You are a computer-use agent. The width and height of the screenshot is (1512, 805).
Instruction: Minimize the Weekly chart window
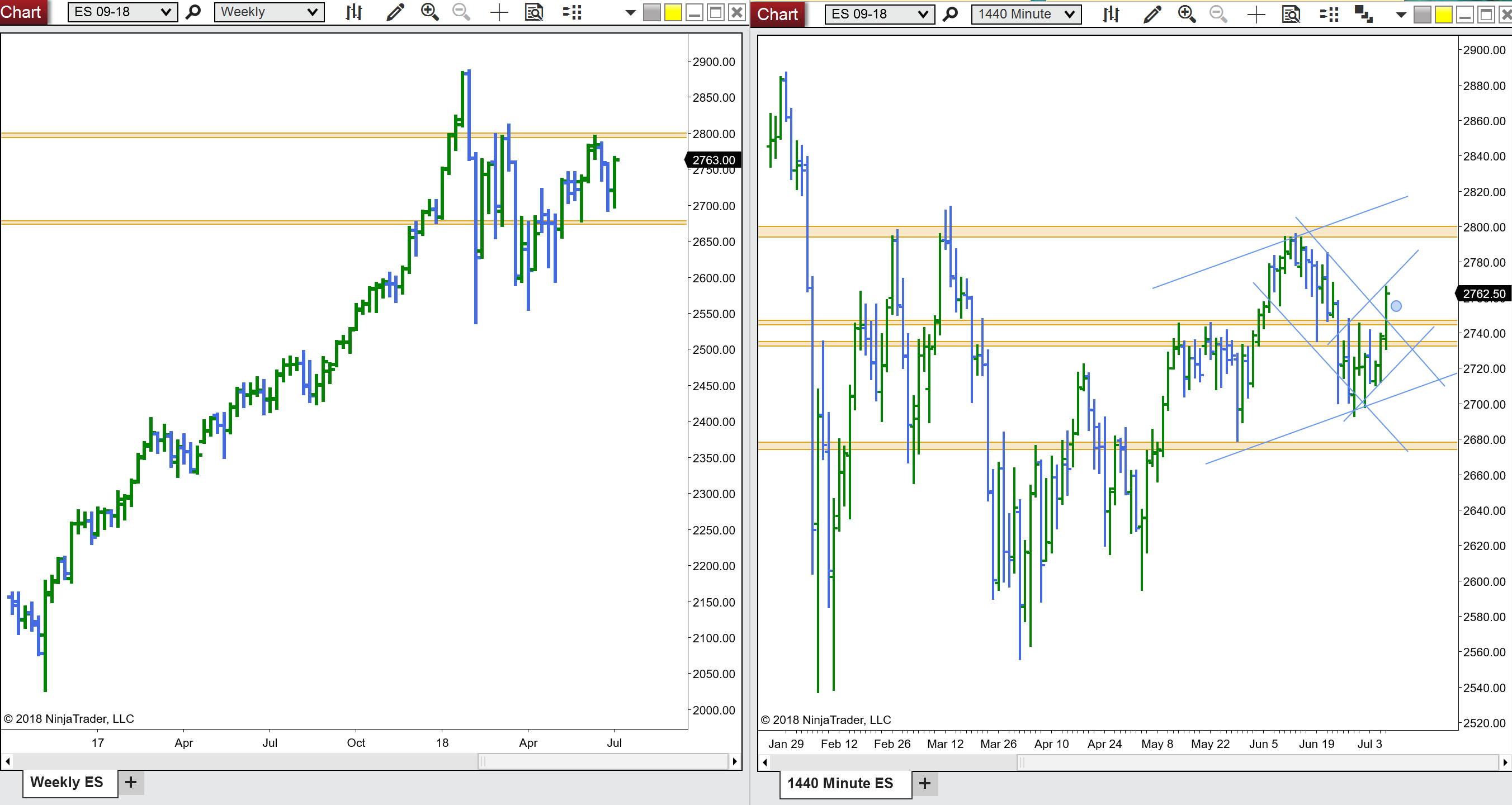point(694,12)
